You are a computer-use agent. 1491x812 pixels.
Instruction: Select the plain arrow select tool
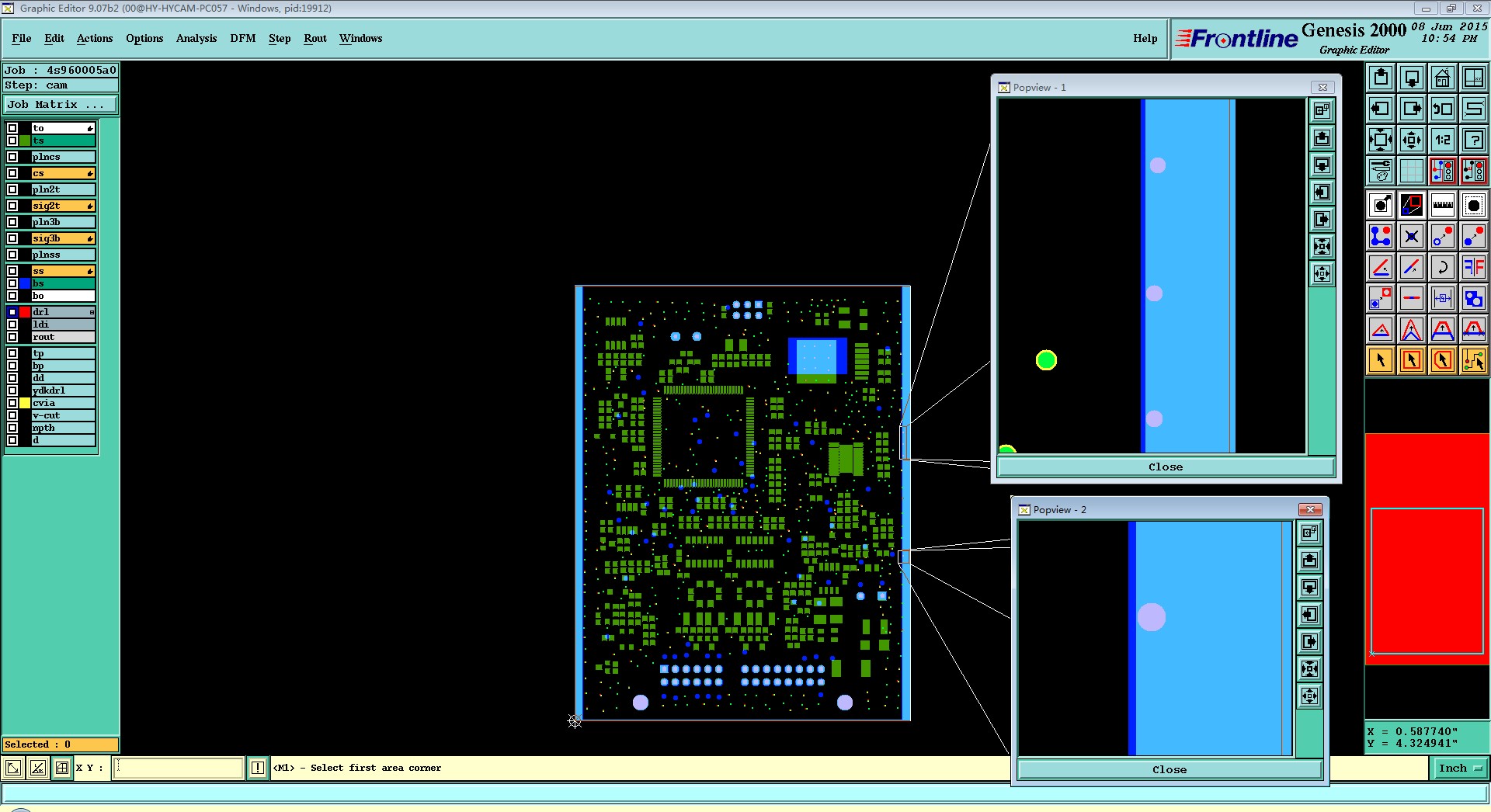(x=1381, y=360)
